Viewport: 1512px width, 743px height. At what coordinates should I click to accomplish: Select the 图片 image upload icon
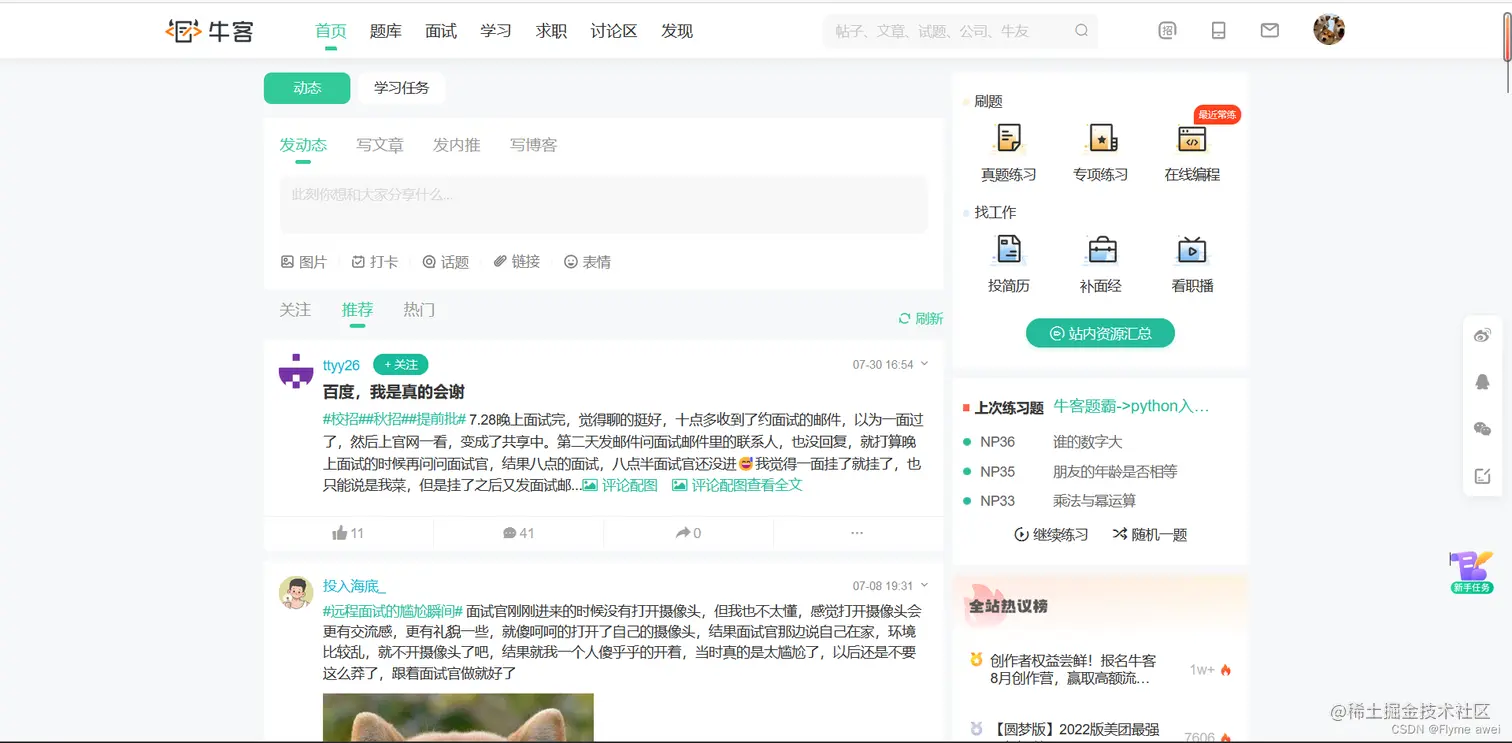287,261
